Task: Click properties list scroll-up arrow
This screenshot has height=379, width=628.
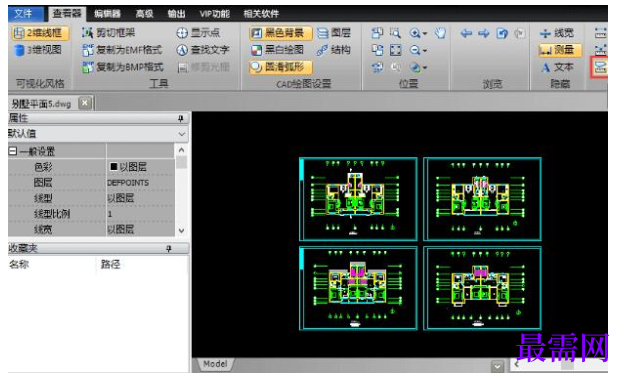Action: coord(181,150)
